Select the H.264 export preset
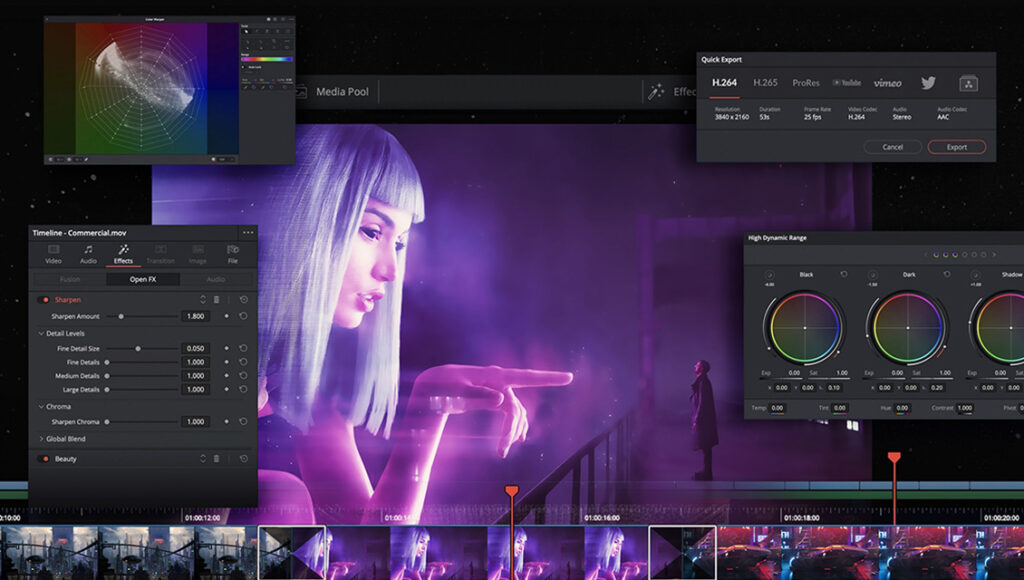The height and width of the screenshot is (580, 1024). click(724, 83)
